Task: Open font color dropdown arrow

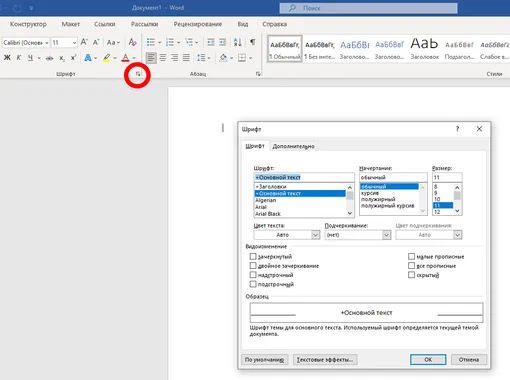Action: (x=134, y=58)
